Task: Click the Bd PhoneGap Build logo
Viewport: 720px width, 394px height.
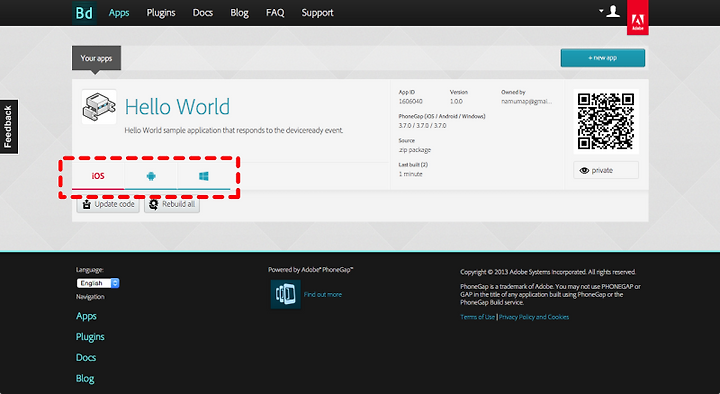Action: point(84,13)
